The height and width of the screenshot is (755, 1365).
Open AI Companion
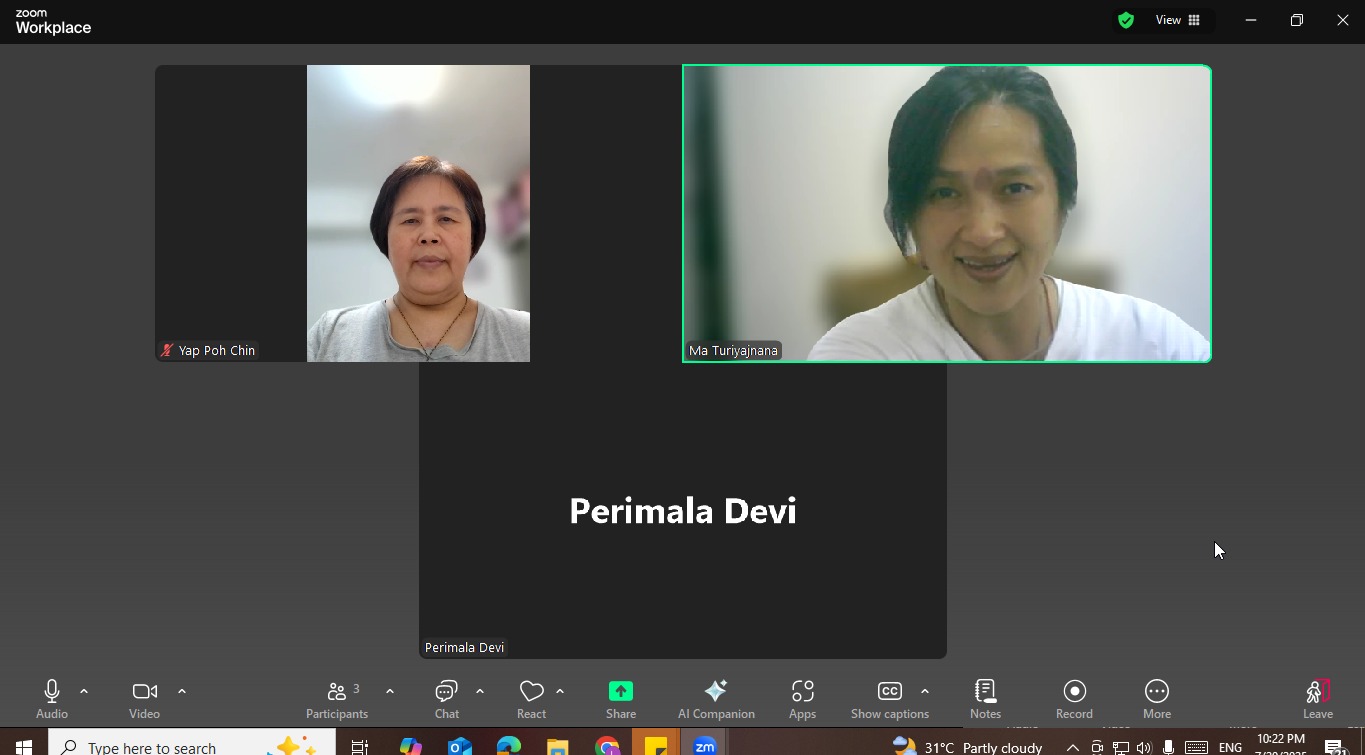[x=716, y=698]
